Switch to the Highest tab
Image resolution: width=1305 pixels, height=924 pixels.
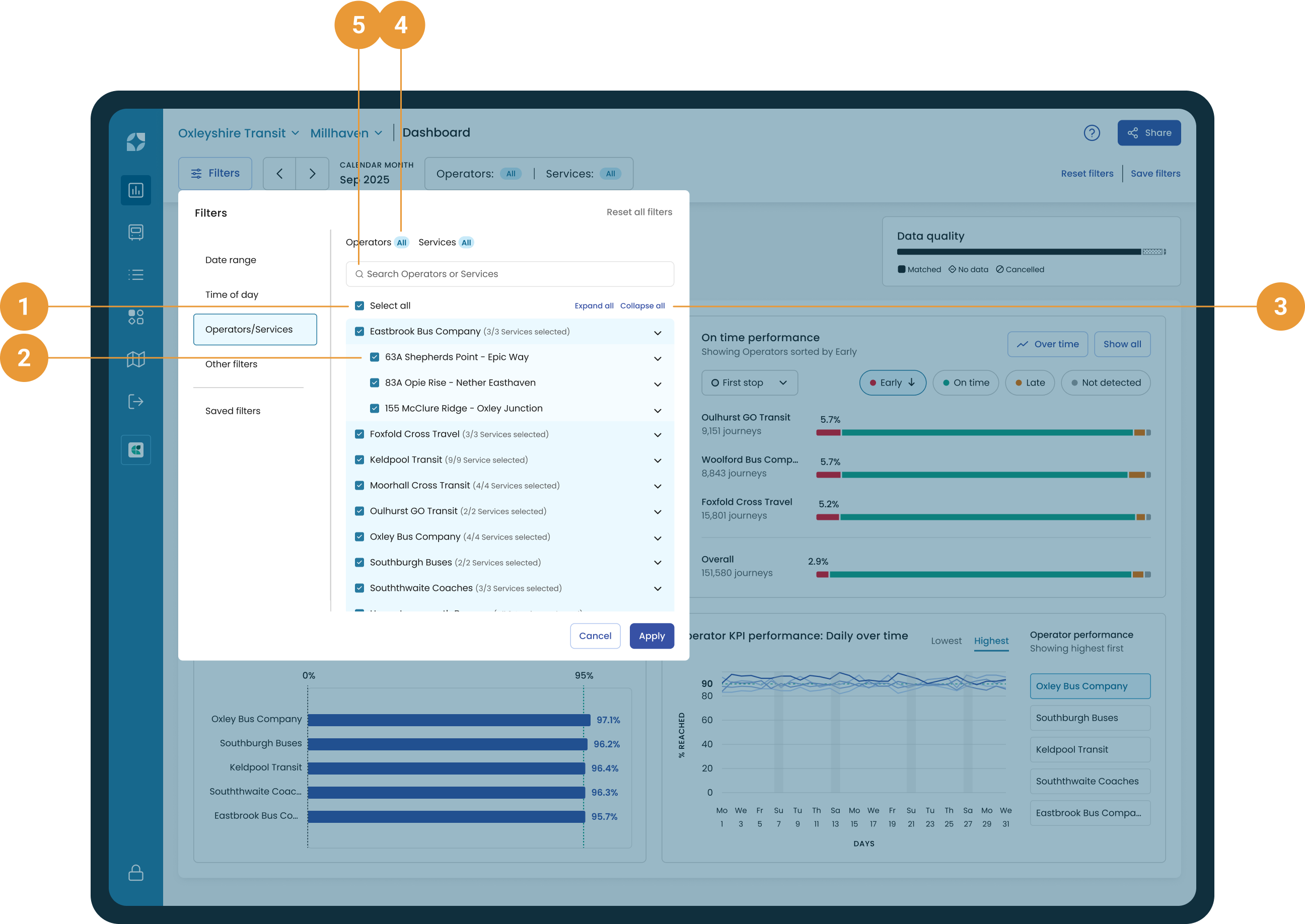tap(990, 641)
